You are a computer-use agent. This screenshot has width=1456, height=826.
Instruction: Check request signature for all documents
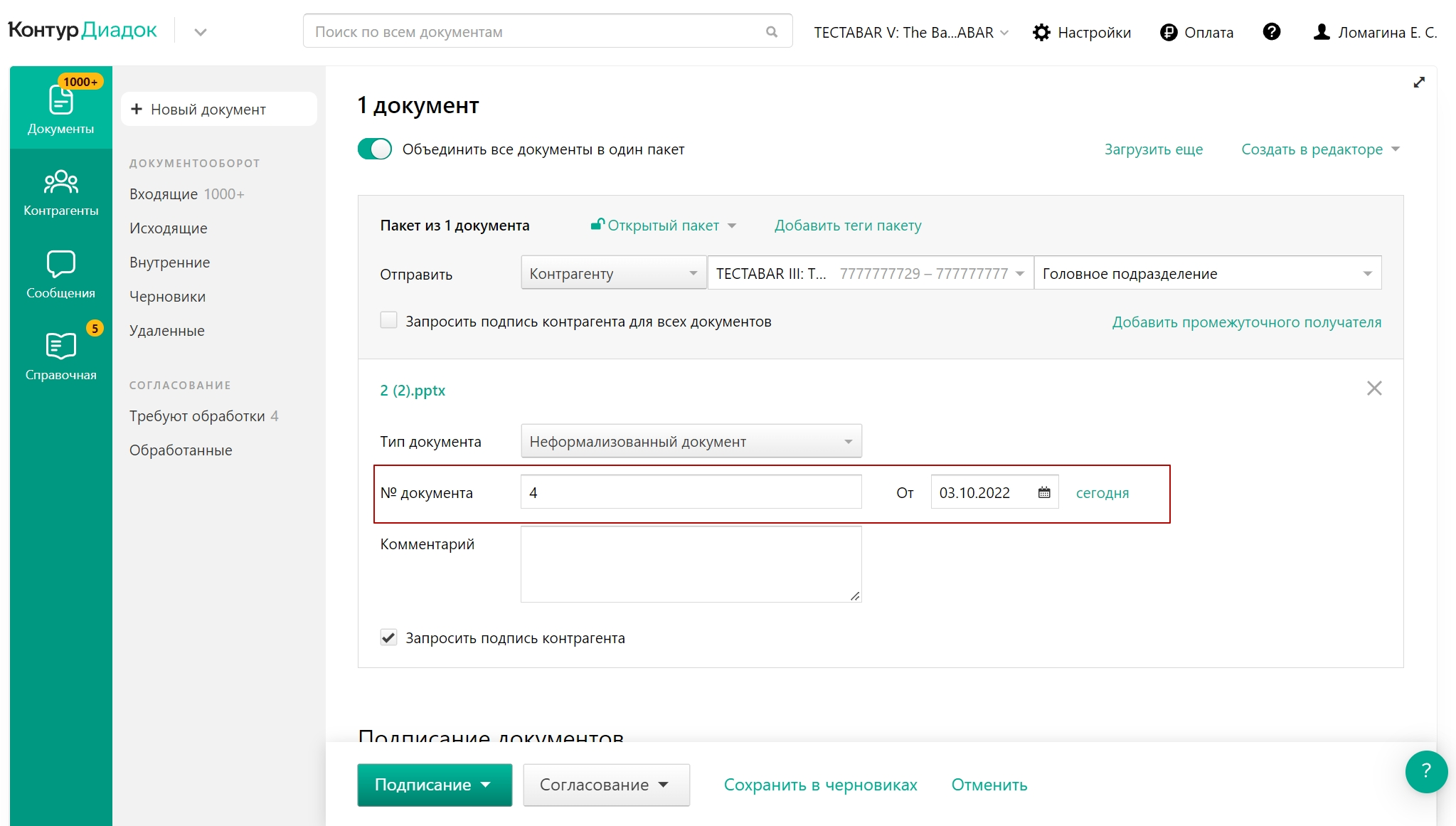click(388, 321)
